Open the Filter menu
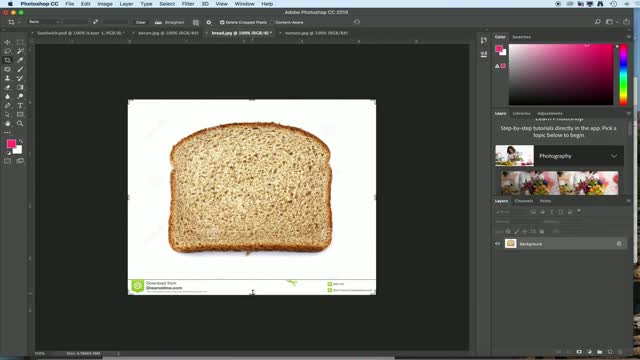This screenshot has height=360, width=640. 188,4
